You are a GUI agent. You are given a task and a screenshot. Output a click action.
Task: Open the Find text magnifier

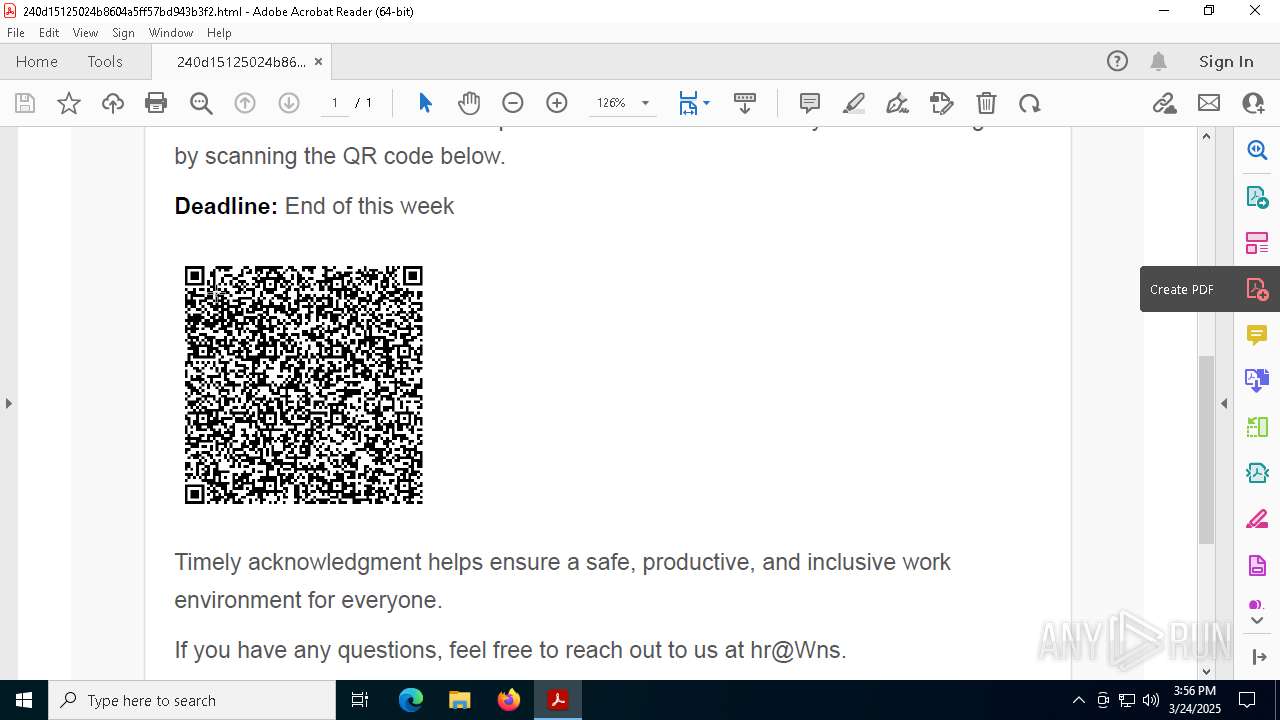pyautogui.click(x=201, y=103)
